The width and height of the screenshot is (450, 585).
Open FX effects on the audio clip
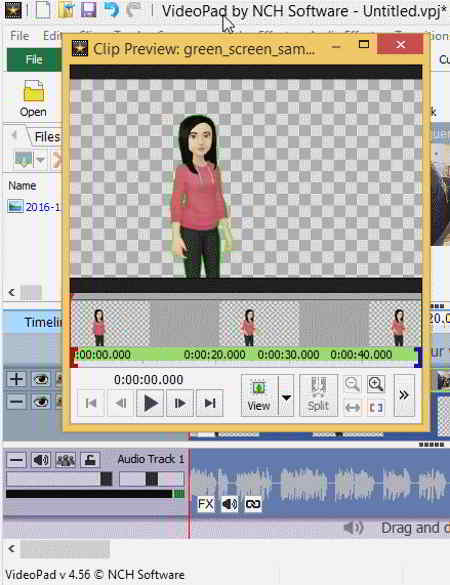point(206,504)
